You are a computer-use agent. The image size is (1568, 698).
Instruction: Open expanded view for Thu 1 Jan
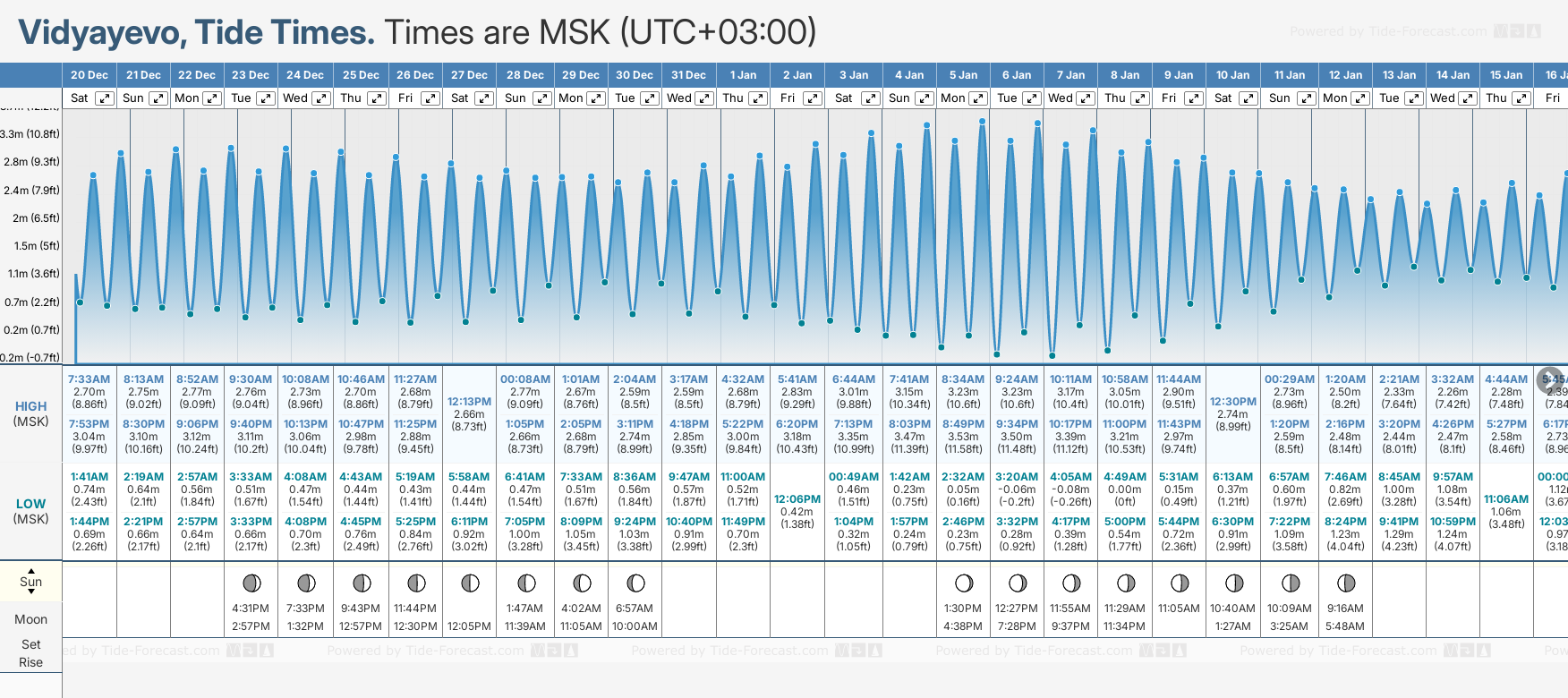coord(758,98)
